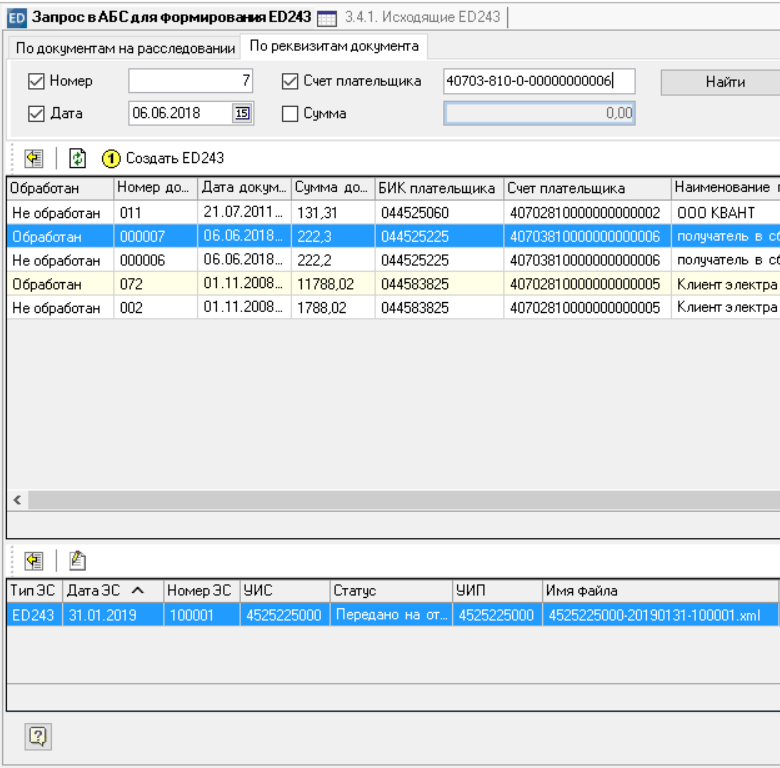Viewport: 780px width, 768px height.
Task: Click the back arrow icon in lower toolbar
Action: point(34,560)
